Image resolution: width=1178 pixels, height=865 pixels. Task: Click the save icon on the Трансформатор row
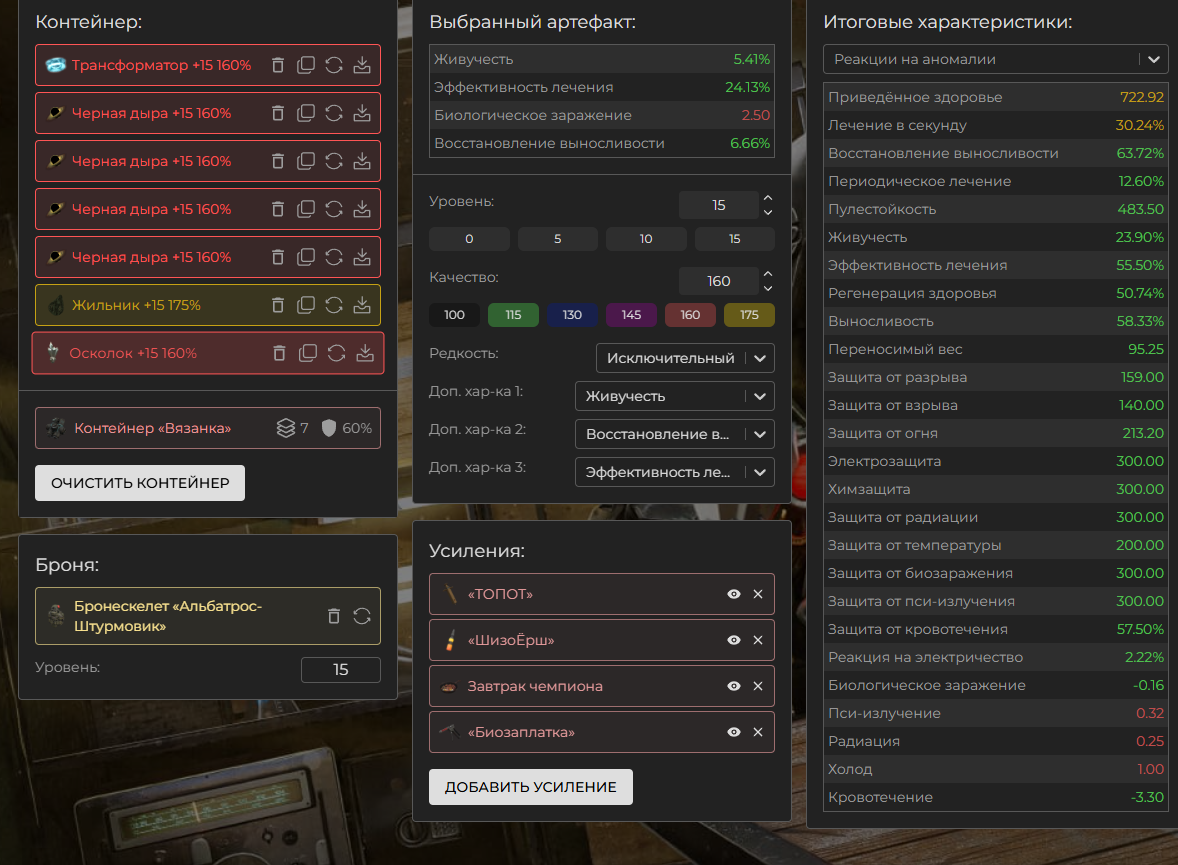(x=362, y=65)
